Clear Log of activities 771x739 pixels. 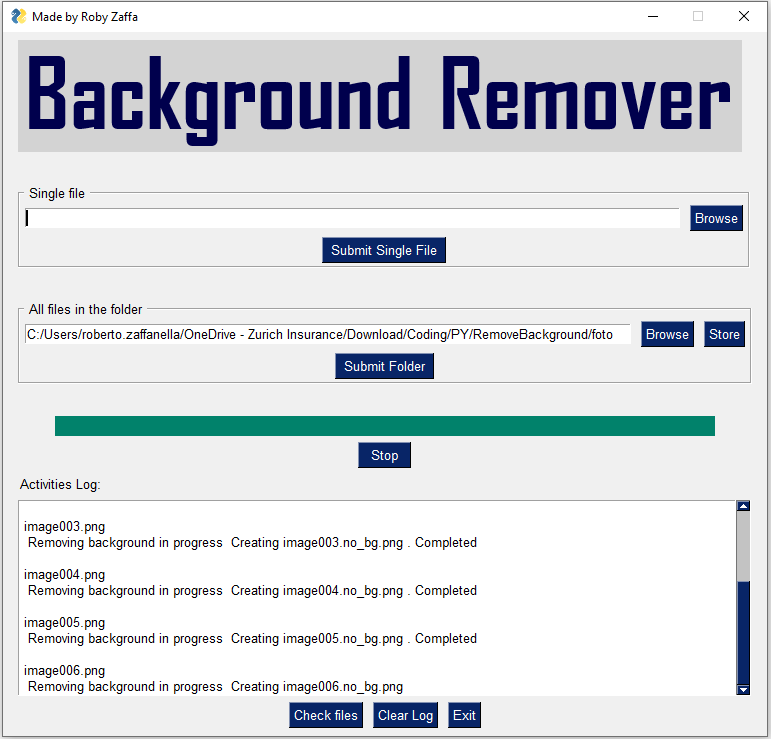pyautogui.click(x=406, y=715)
